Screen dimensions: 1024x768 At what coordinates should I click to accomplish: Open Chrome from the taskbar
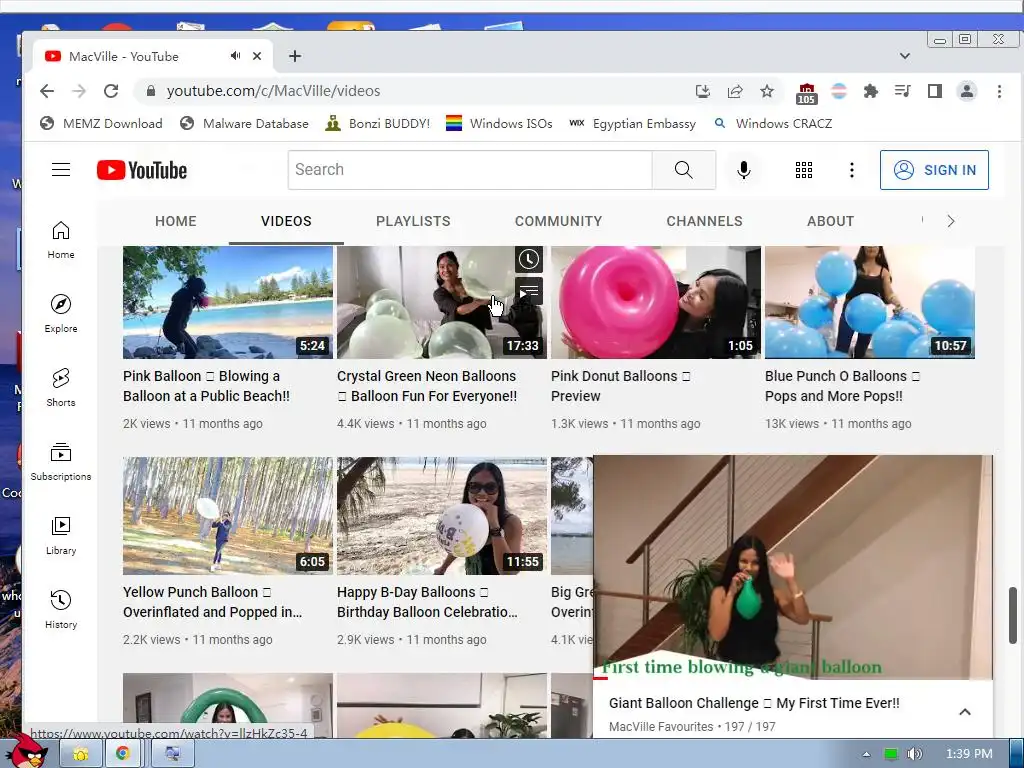[123, 753]
